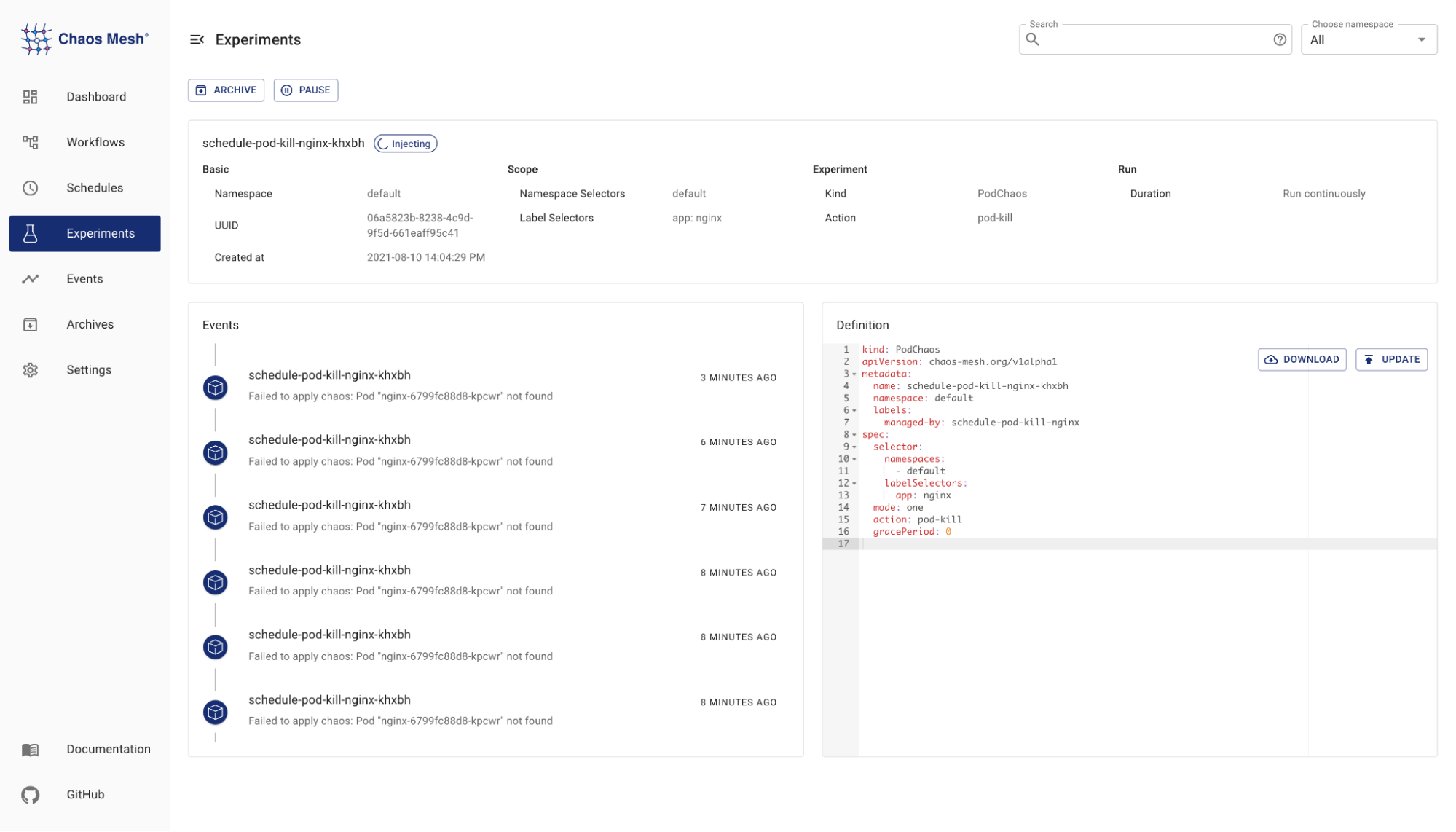Open the GitHub icon at sidebar bottom

[x=30, y=794]
